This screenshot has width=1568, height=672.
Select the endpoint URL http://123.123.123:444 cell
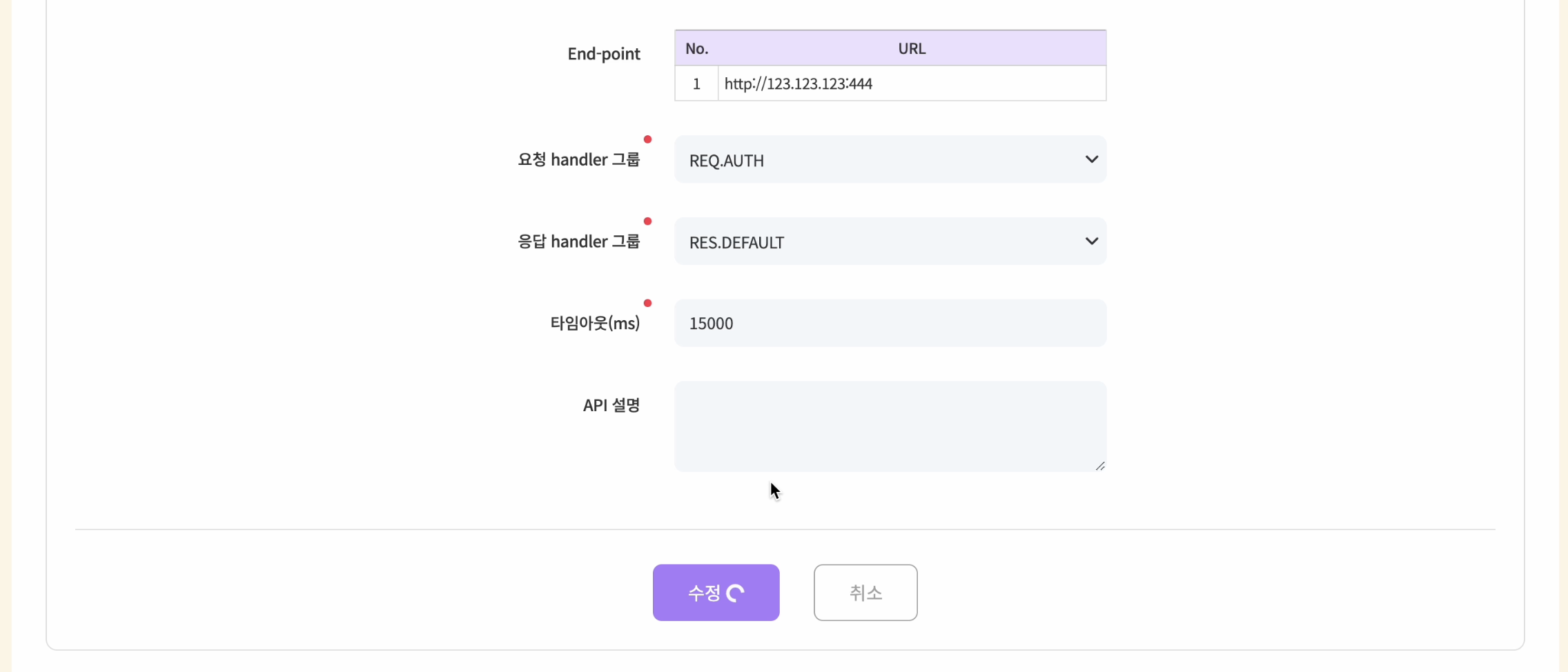911,83
